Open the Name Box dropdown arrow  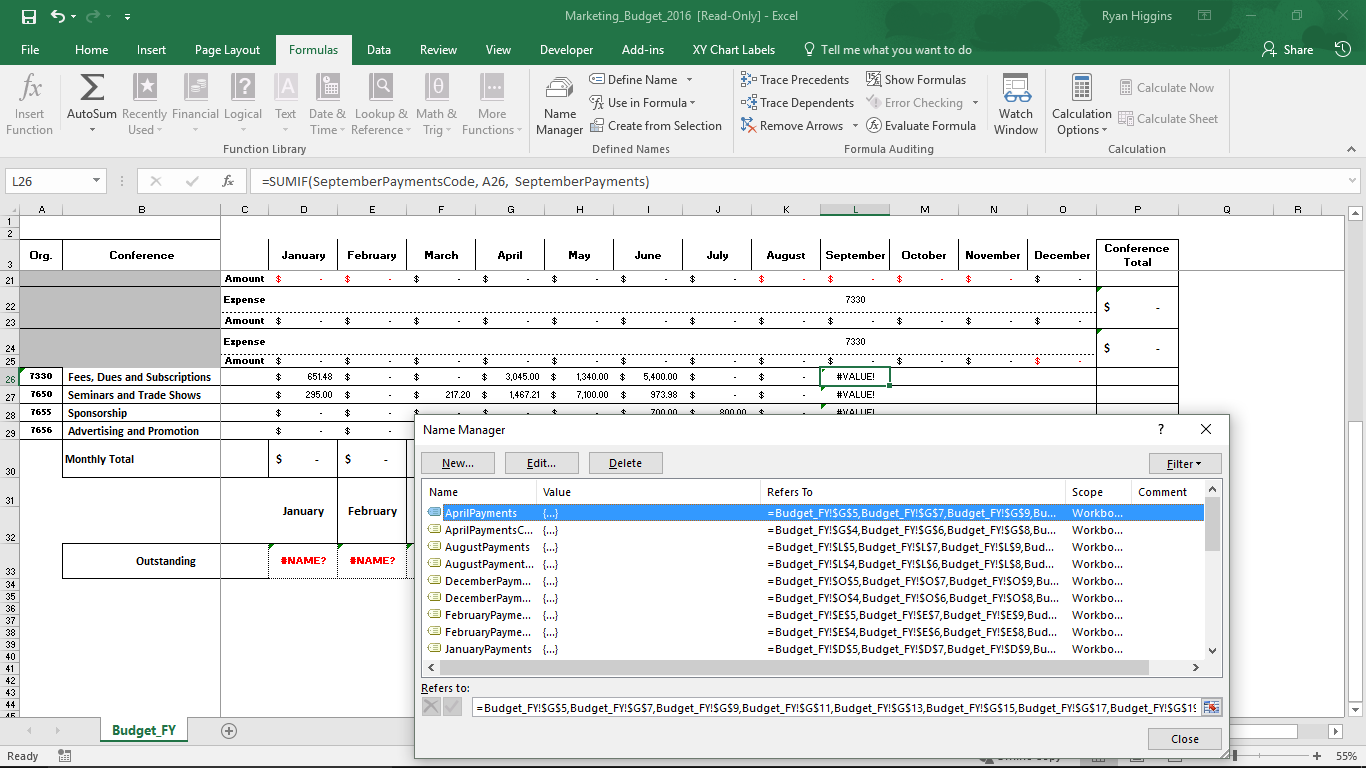point(97,181)
